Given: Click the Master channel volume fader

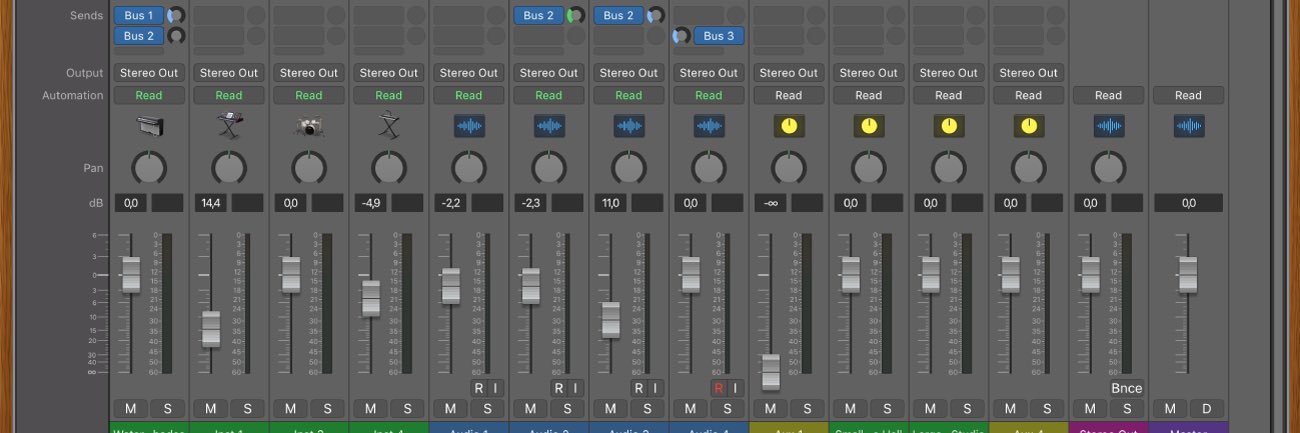Looking at the screenshot, I should click(x=1188, y=274).
